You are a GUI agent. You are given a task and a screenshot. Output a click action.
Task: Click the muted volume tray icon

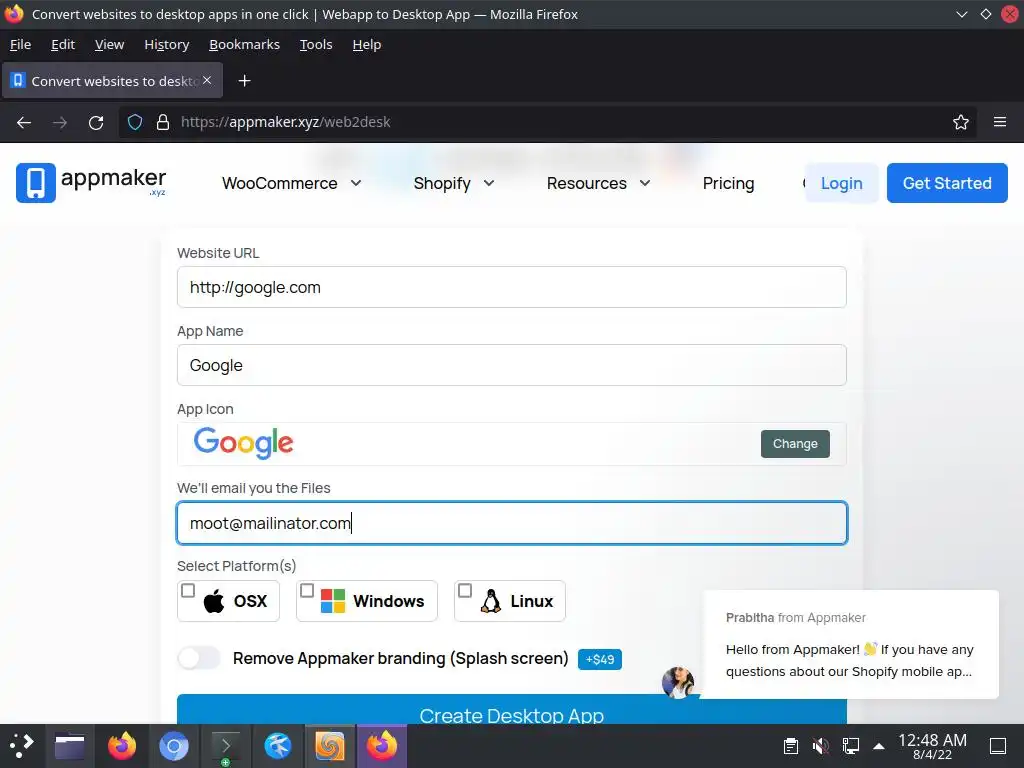point(821,745)
